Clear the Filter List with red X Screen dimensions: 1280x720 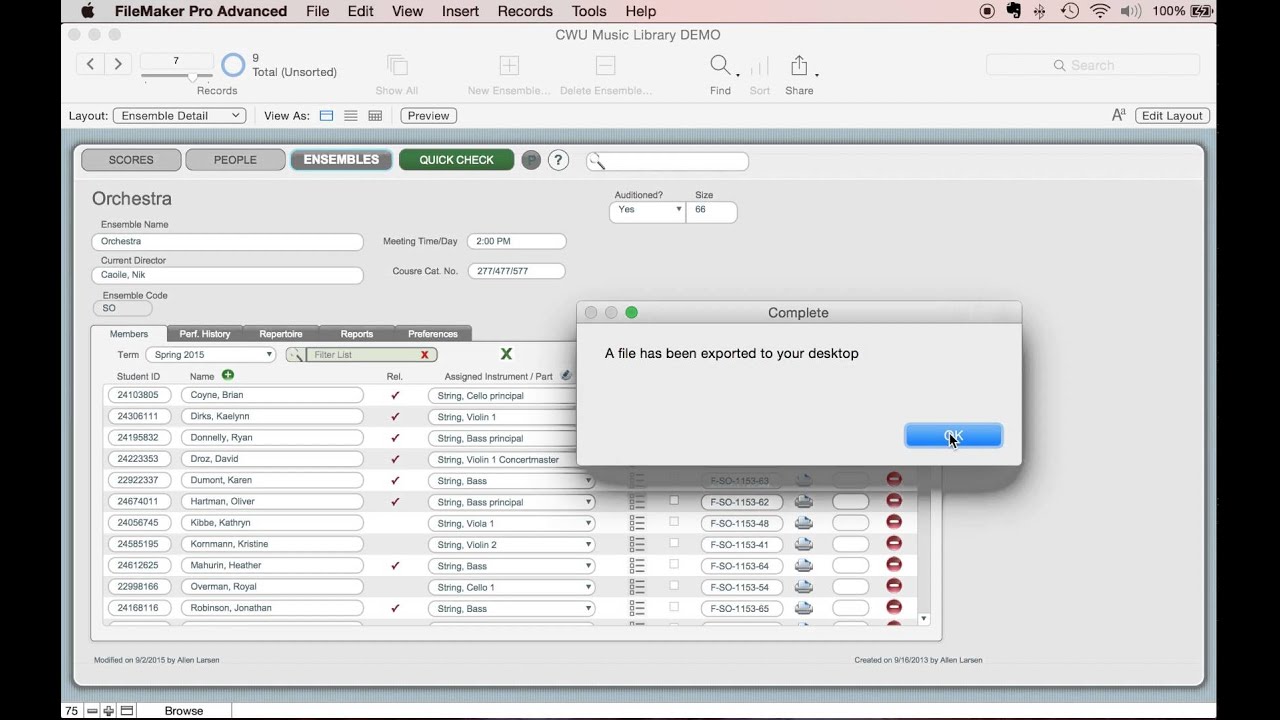tap(424, 355)
